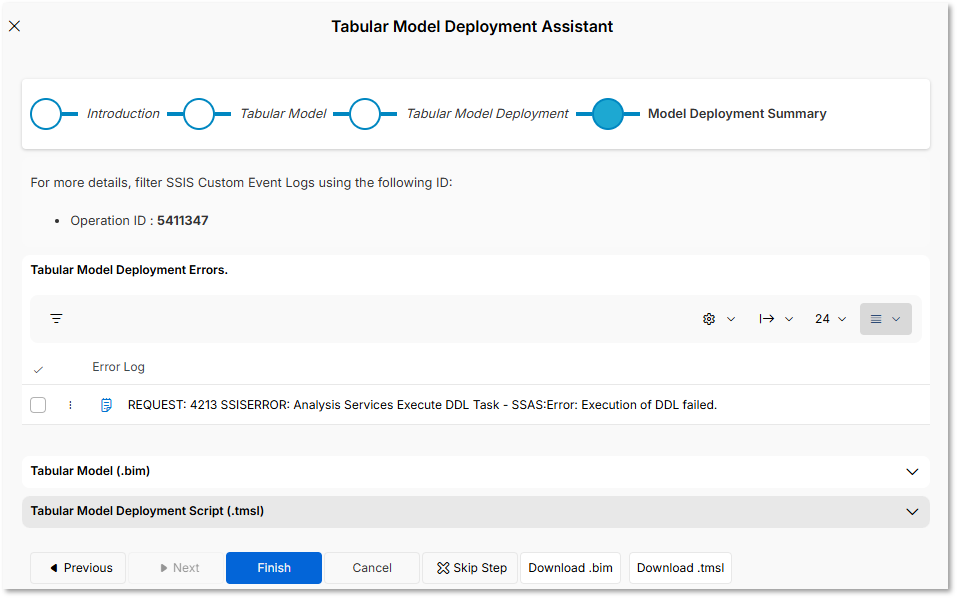Toggle the select-all checkmark in grid header
This screenshot has width=957, height=598.
[x=38, y=370]
